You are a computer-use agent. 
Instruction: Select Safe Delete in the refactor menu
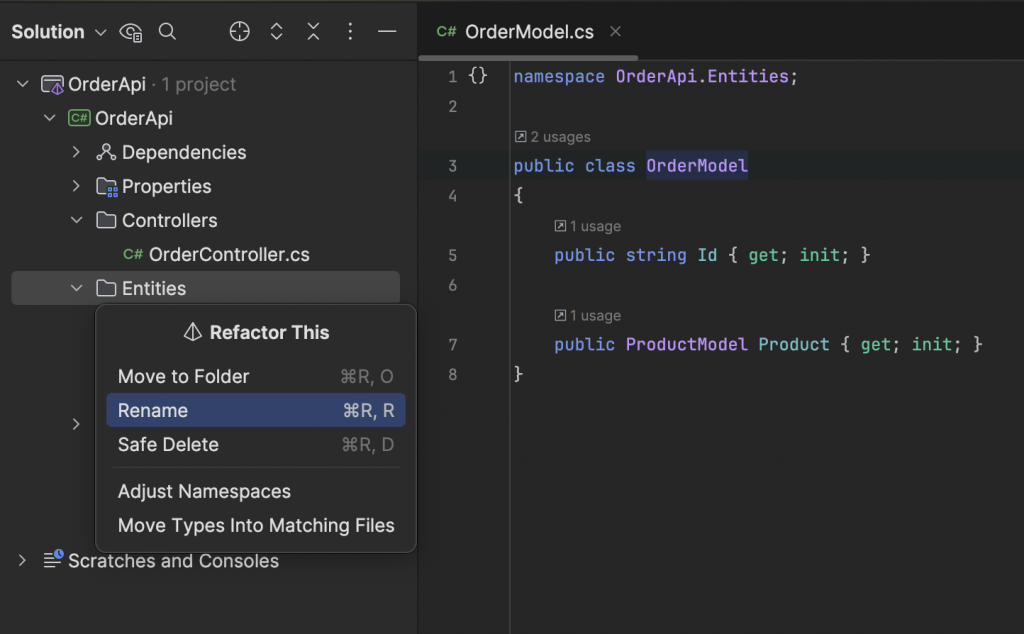click(x=168, y=444)
